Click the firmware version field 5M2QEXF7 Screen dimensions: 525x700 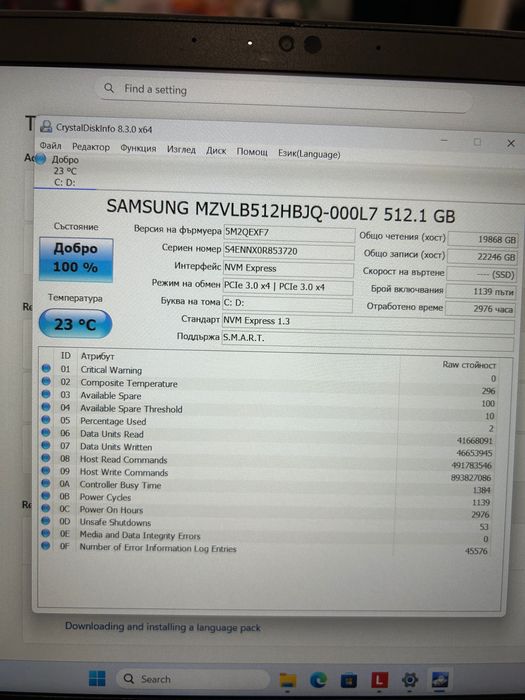pyautogui.click(x=289, y=233)
